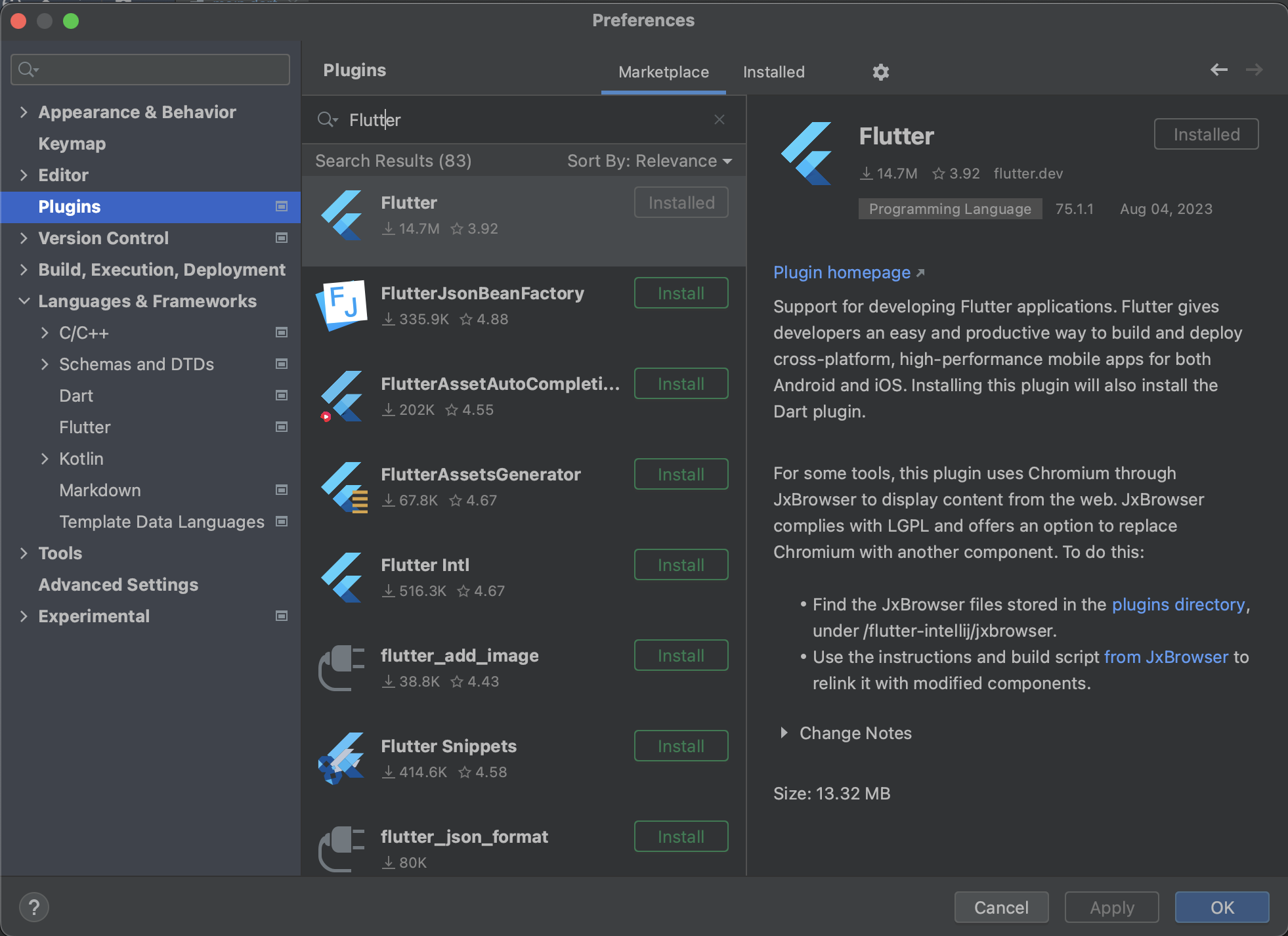Expand the Version Control section
The height and width of the screenshot is (936, 1288).
24,238
